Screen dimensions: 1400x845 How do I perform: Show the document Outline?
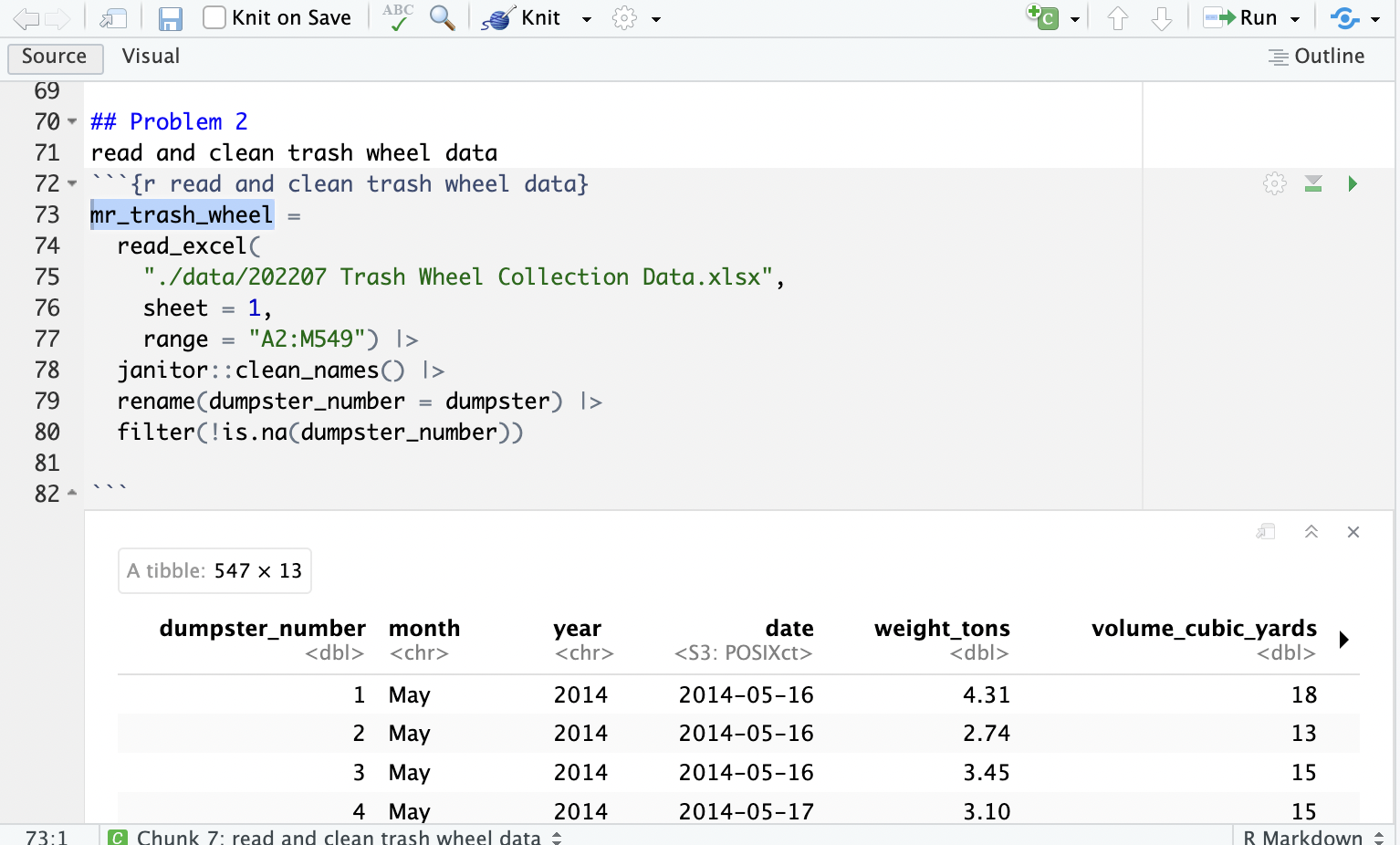[x=1317, y=56]
